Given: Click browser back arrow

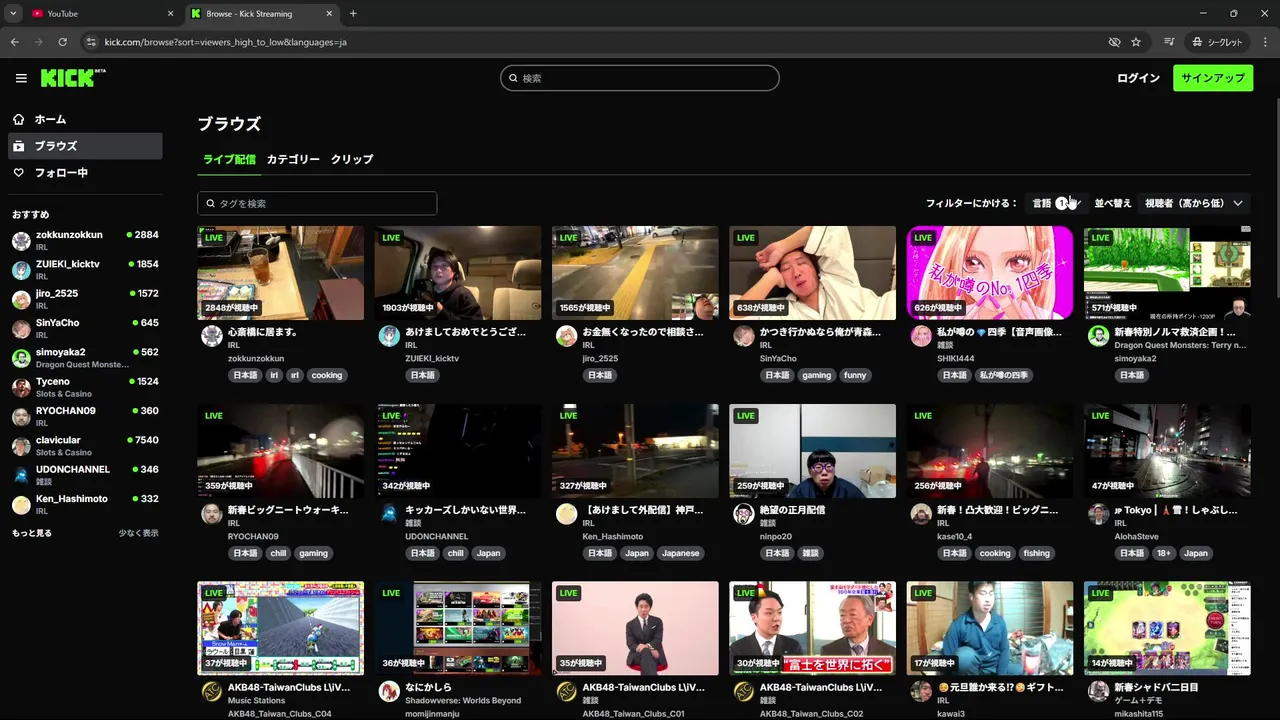Looking at the screenshot, I should tap(14, 42).
